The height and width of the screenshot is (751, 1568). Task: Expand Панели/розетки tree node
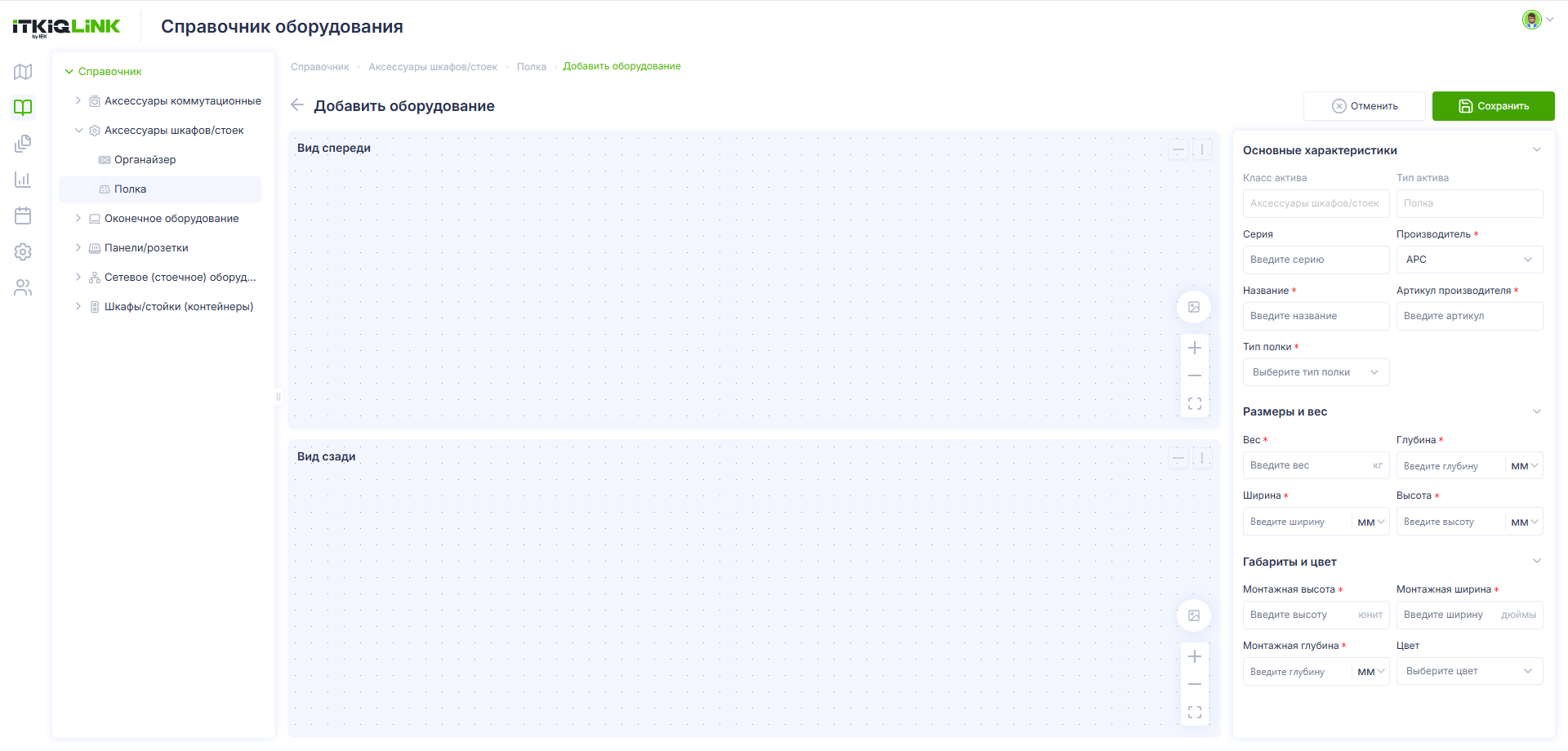click(78, 247)
